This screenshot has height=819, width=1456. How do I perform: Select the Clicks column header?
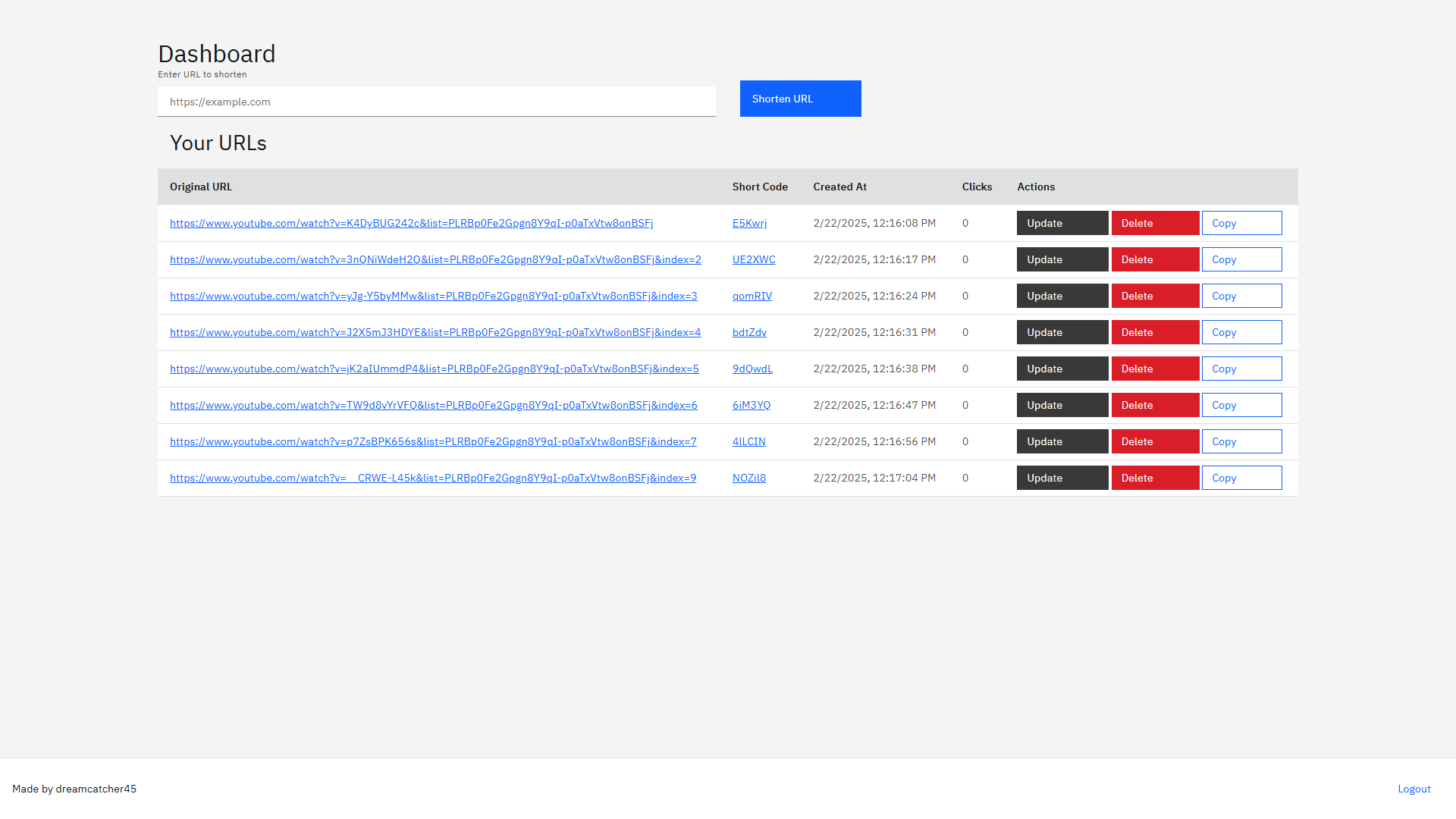click(977, 187)
